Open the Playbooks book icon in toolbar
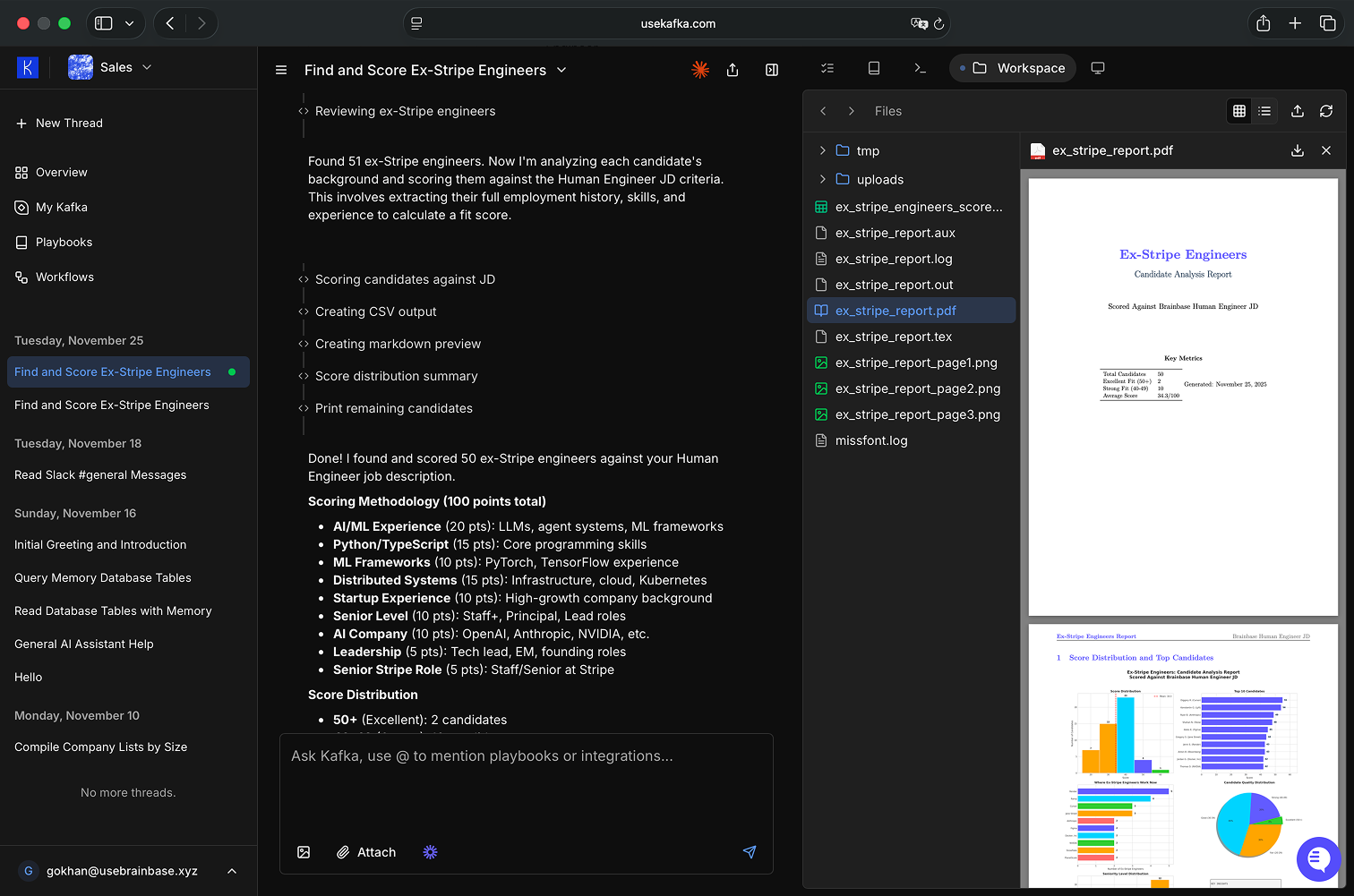Image resolution: width=1354 pixels, height=896 pixels. pyautogui.click(x=873, y=68)
